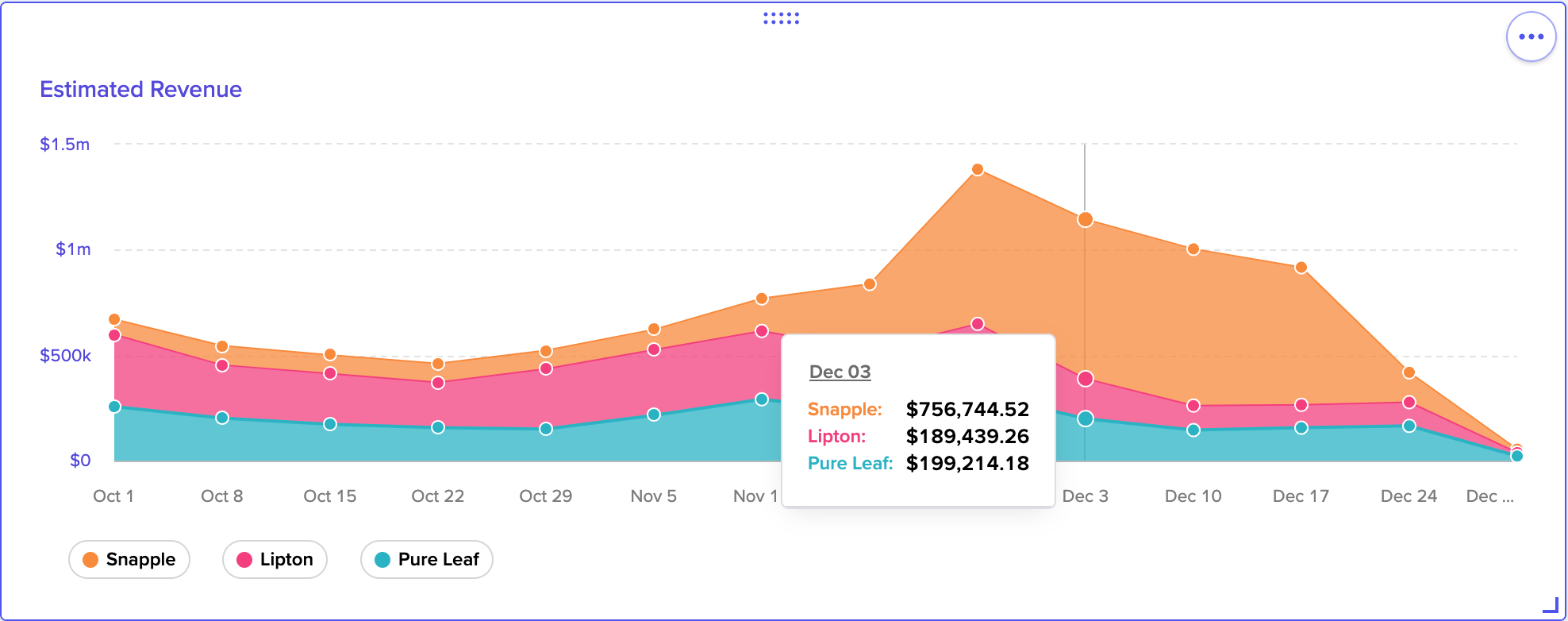The height and width of the screenshot is (621, 1568).
Task: Select Snapple point at Oct 1
Action: tap(114, 319)
